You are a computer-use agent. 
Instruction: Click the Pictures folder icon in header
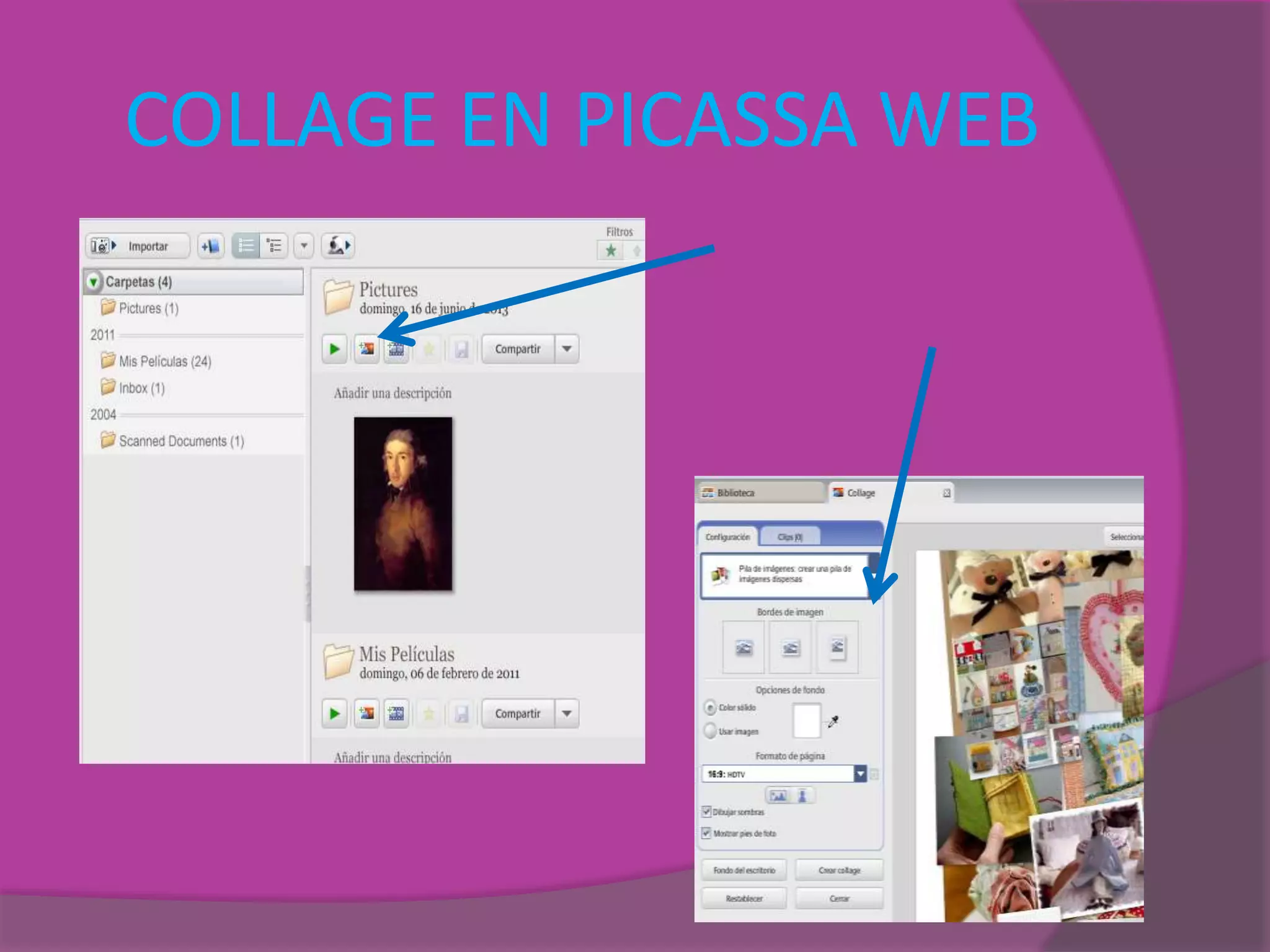click(338, 296)
